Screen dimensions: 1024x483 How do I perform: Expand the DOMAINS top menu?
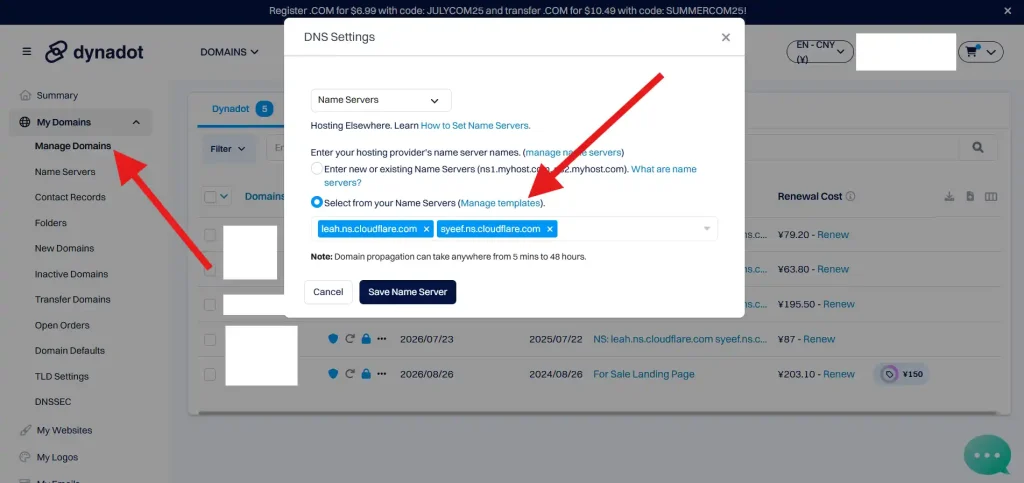(x=229, y=52)
